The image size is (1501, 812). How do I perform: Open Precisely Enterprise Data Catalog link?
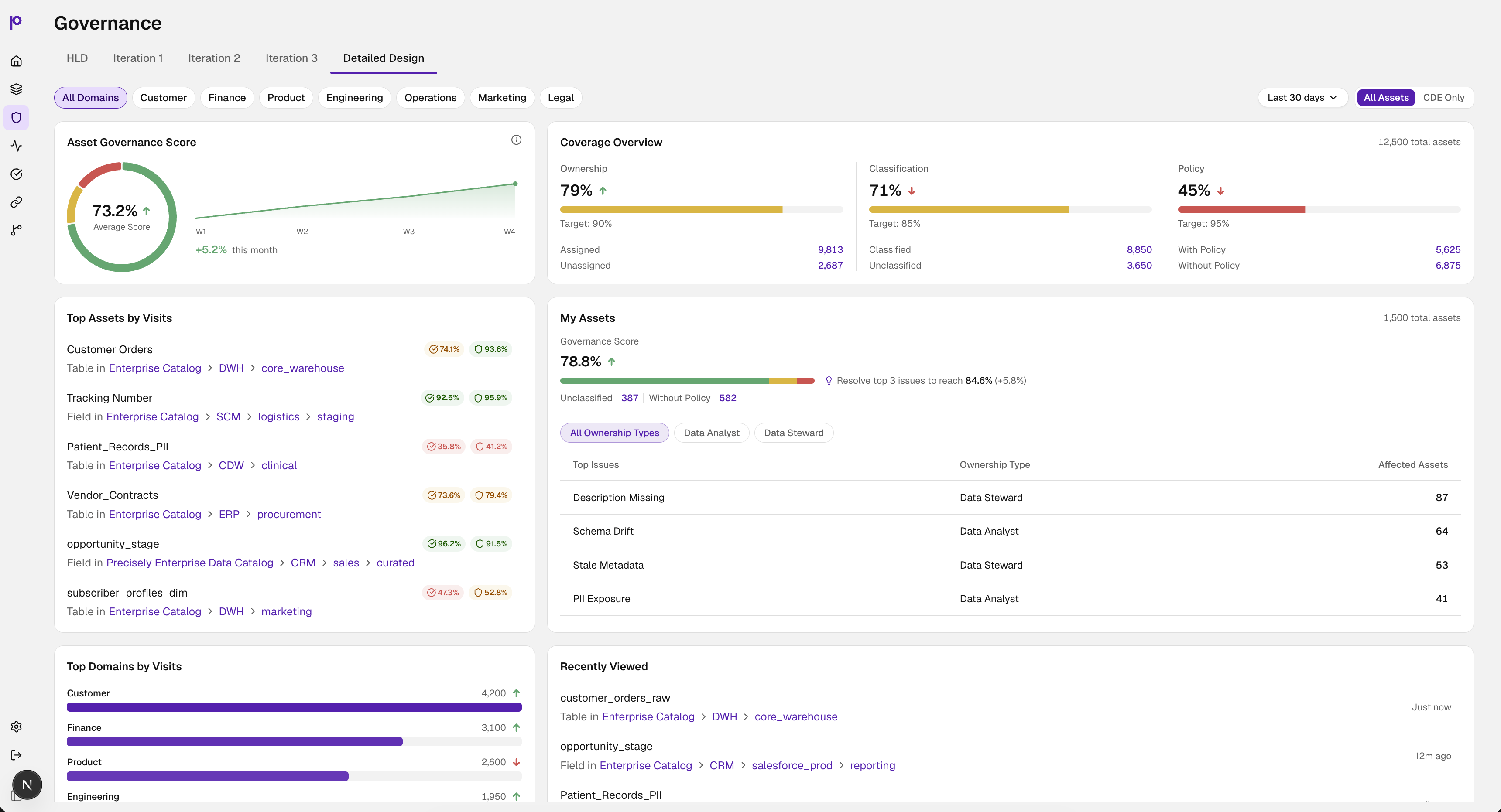point(189,563)
